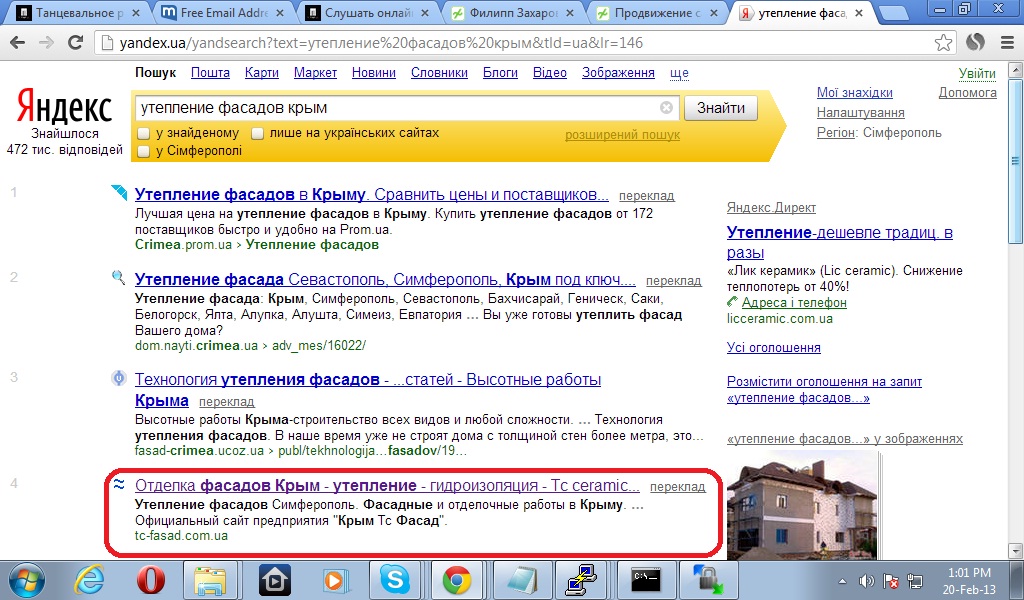Click the round extension icon beside bookmark star

click(975, 43)
